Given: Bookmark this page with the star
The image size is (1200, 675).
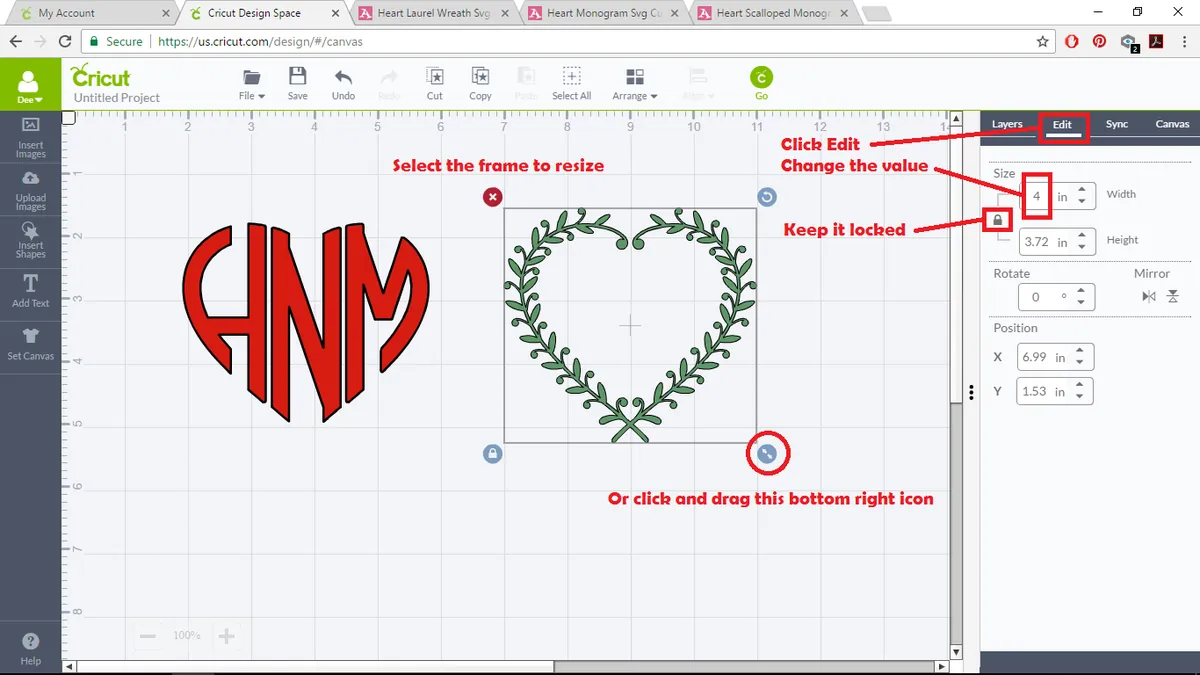Looking at the screenshot, I should pos(1043,42).
